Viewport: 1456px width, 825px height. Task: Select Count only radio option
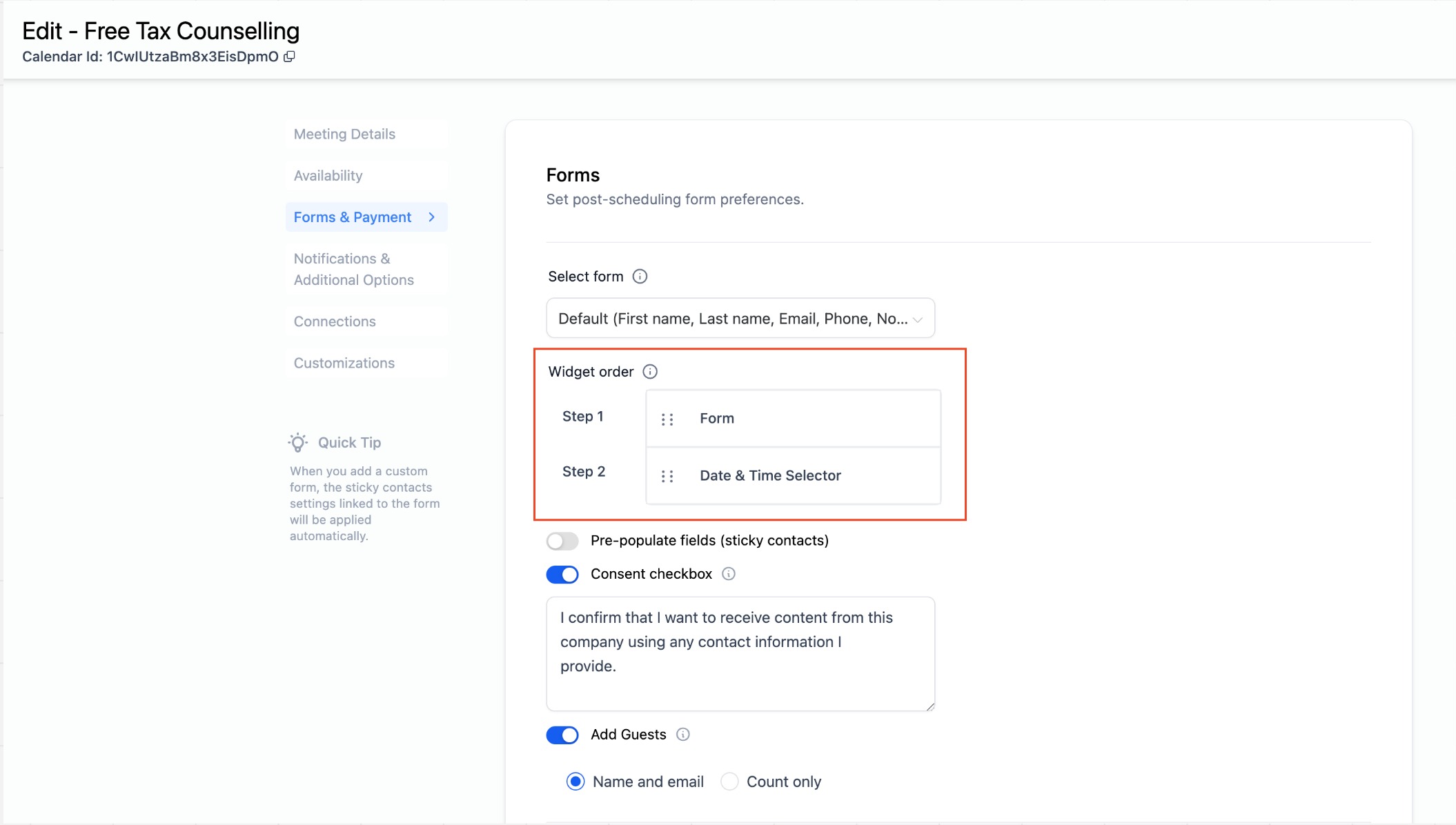(729, 782)
